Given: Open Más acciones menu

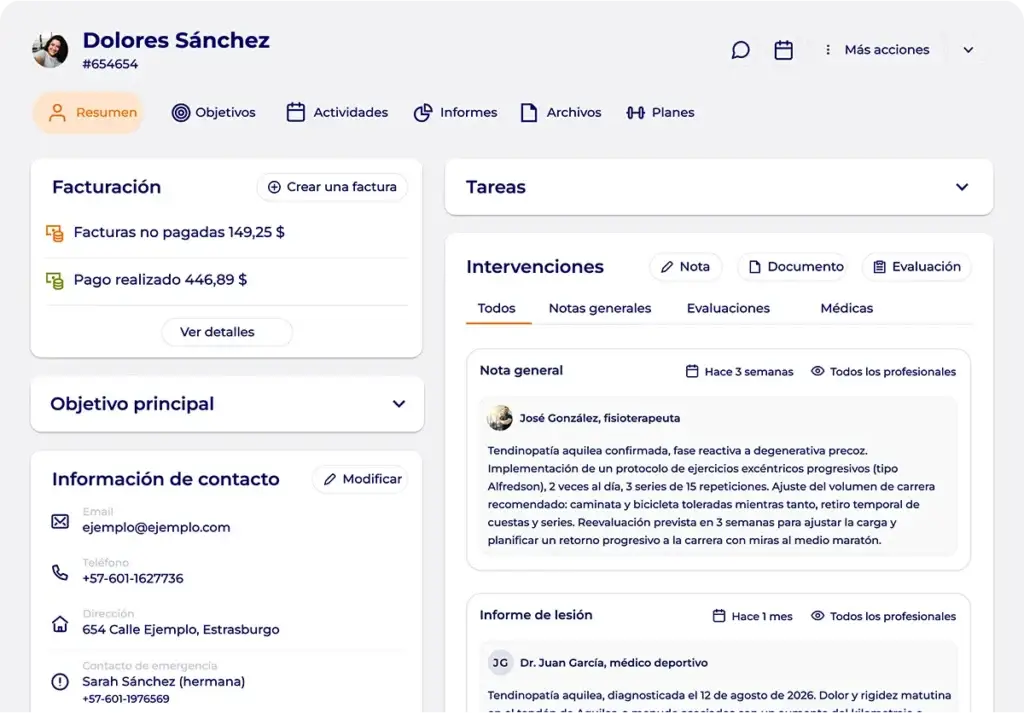Looking at the screenshot, I should [x=887, y=50].
